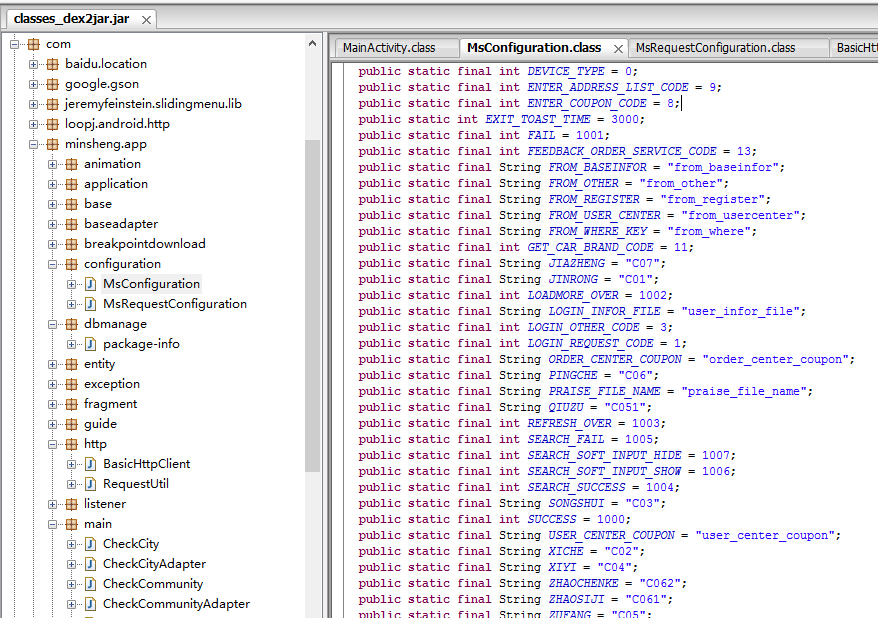Click the main package icon

(72, 525)
